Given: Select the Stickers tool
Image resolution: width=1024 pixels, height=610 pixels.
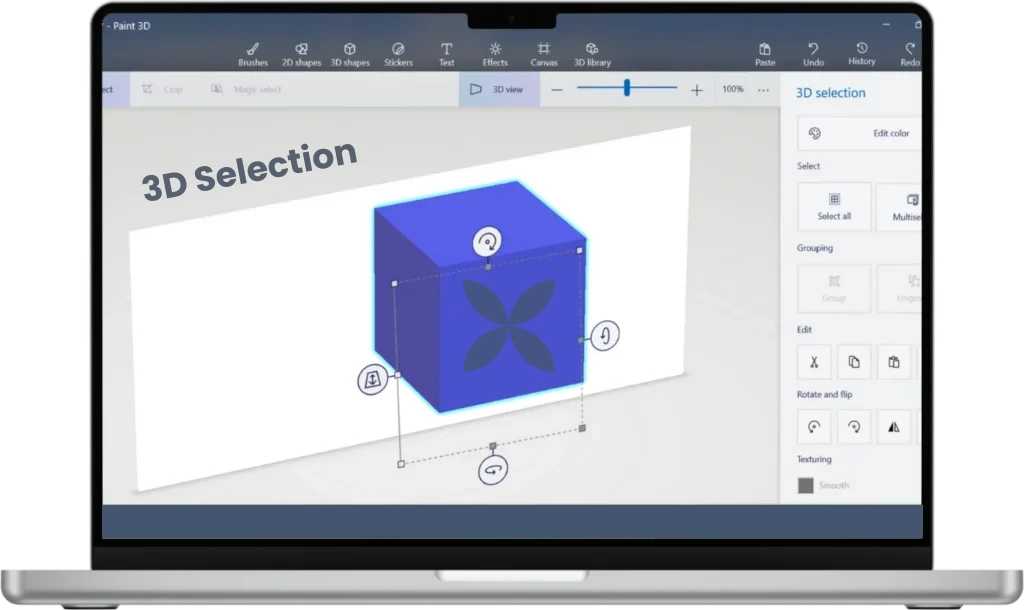Looking at the screenshot, I should pyautogui.click(x=398, y=53).
